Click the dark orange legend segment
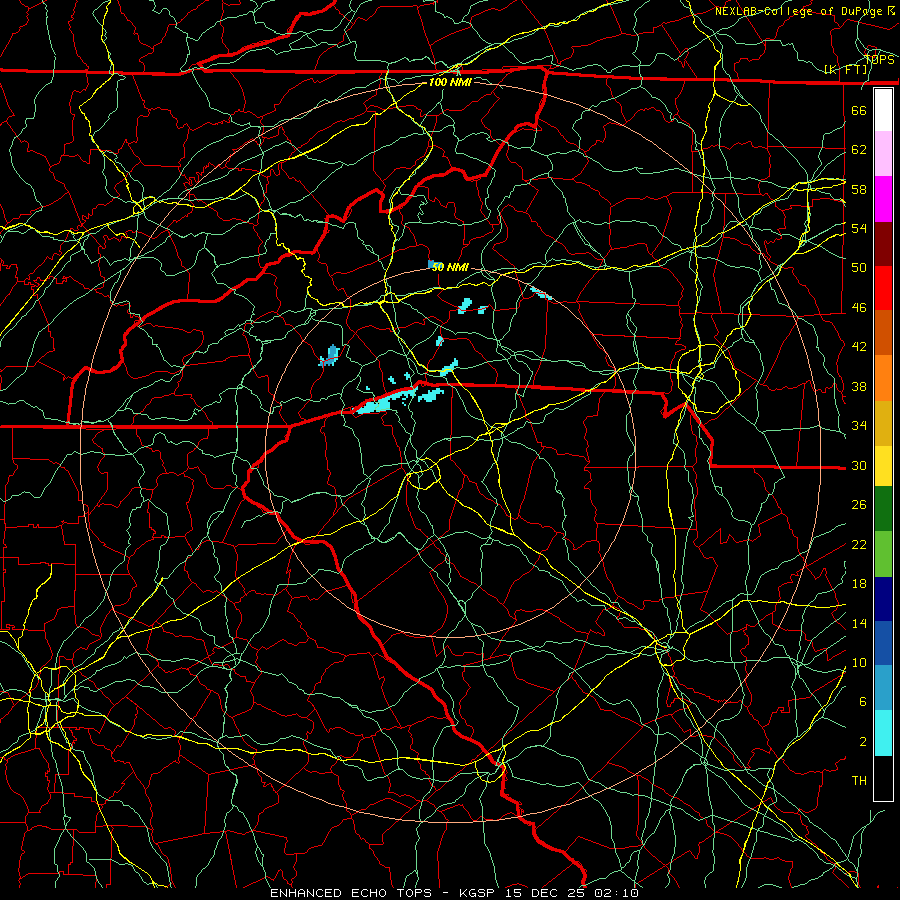Viewport: 900px width, 900px height. coord(883,333)
